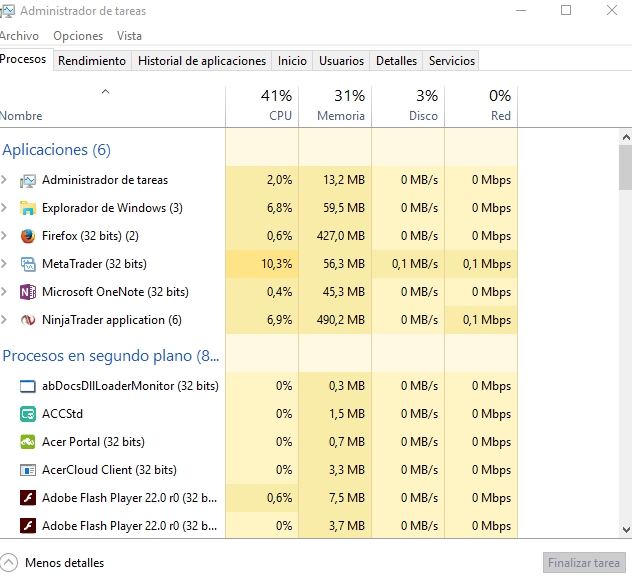Select the Firefox (32 bits) (2) row name
Viewport: 632px width, 580px height.
90,236
